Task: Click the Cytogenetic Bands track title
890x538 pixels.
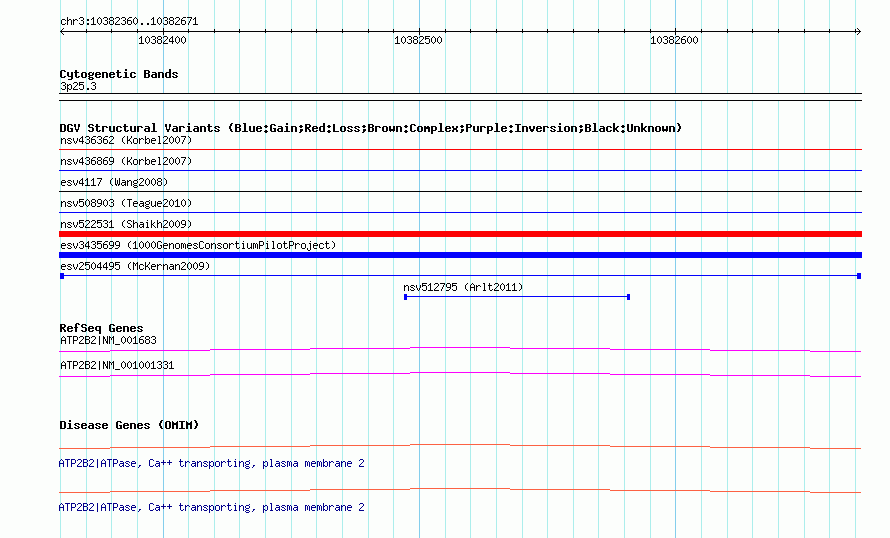Action: pos(119,74)
